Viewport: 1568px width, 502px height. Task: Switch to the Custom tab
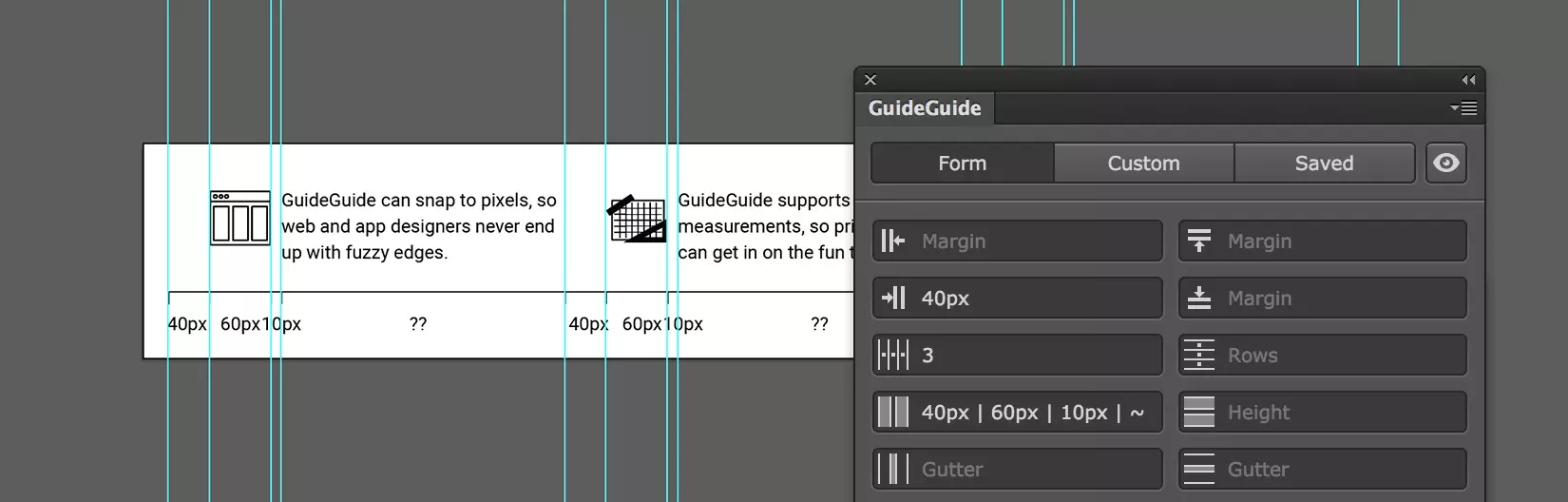[1144, 163]
